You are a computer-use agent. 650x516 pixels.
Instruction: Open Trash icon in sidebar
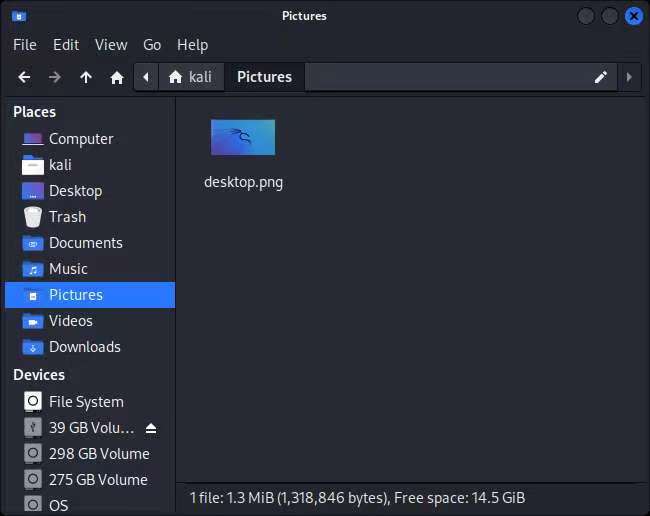pyautogui.click(x=33, y=217)
